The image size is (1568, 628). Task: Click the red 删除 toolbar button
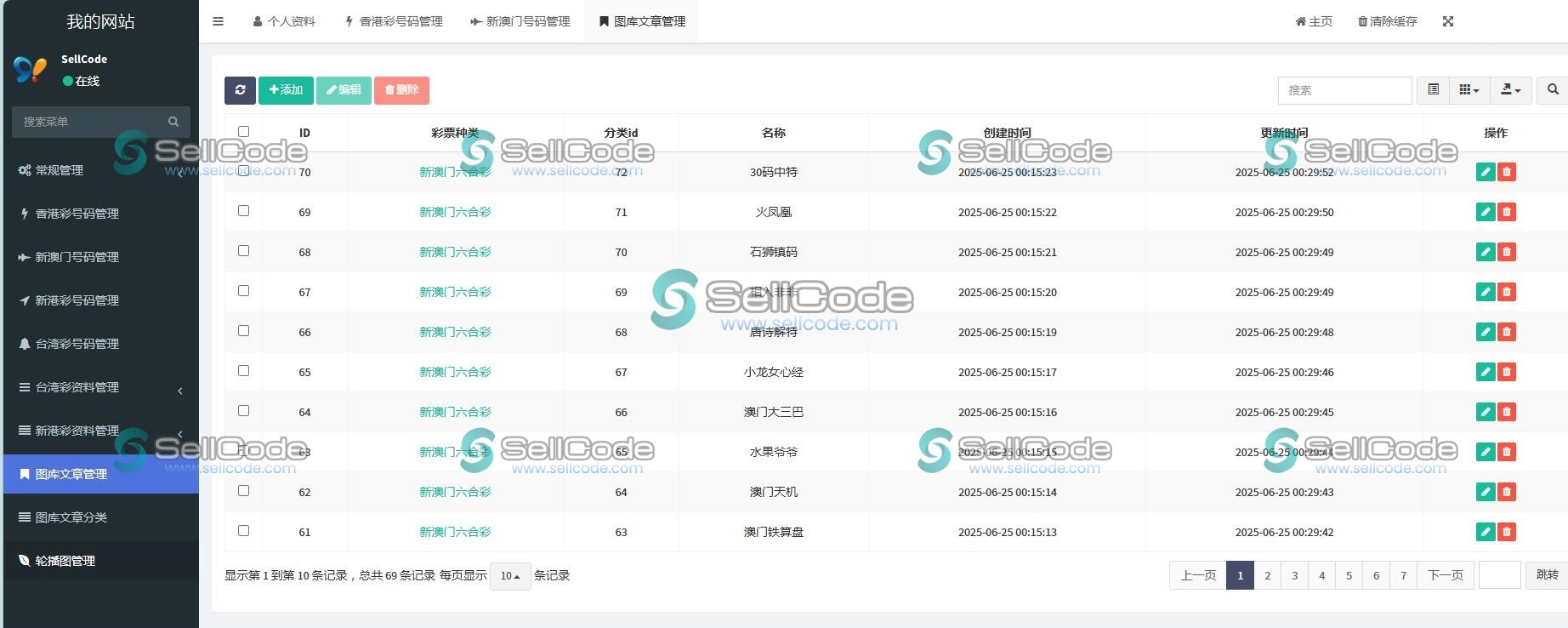click(401, 90)
